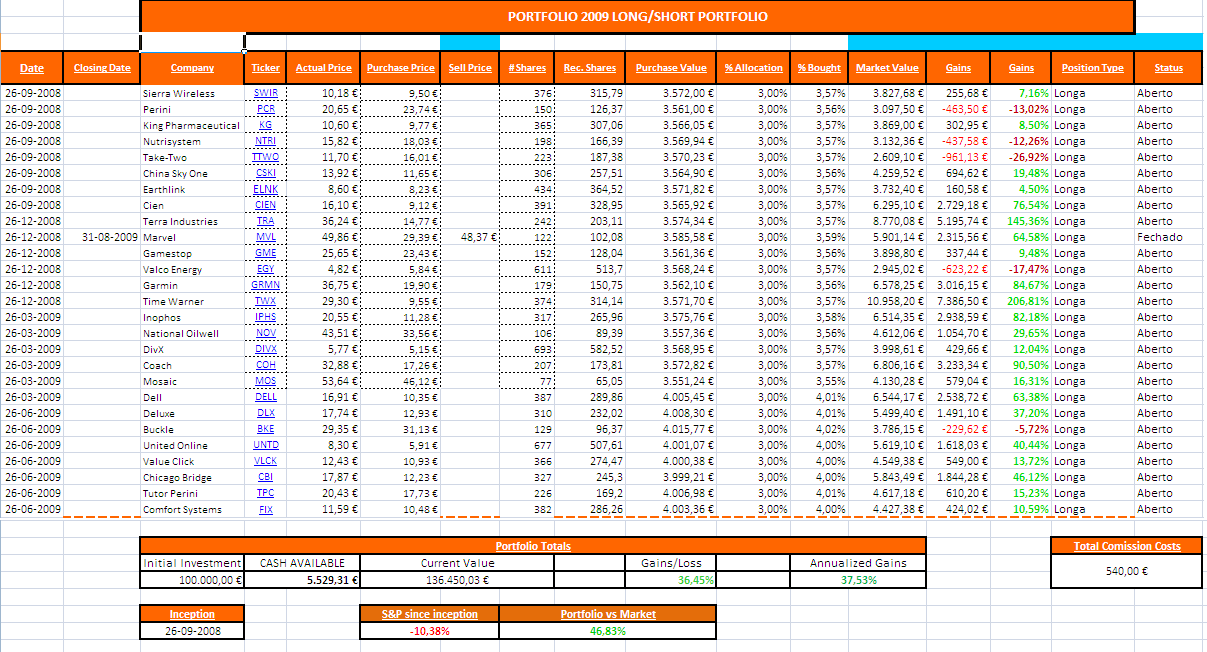Select the Sierra Wireless company cell
This screenshot has height=652, width=1207.
[193, 93]
